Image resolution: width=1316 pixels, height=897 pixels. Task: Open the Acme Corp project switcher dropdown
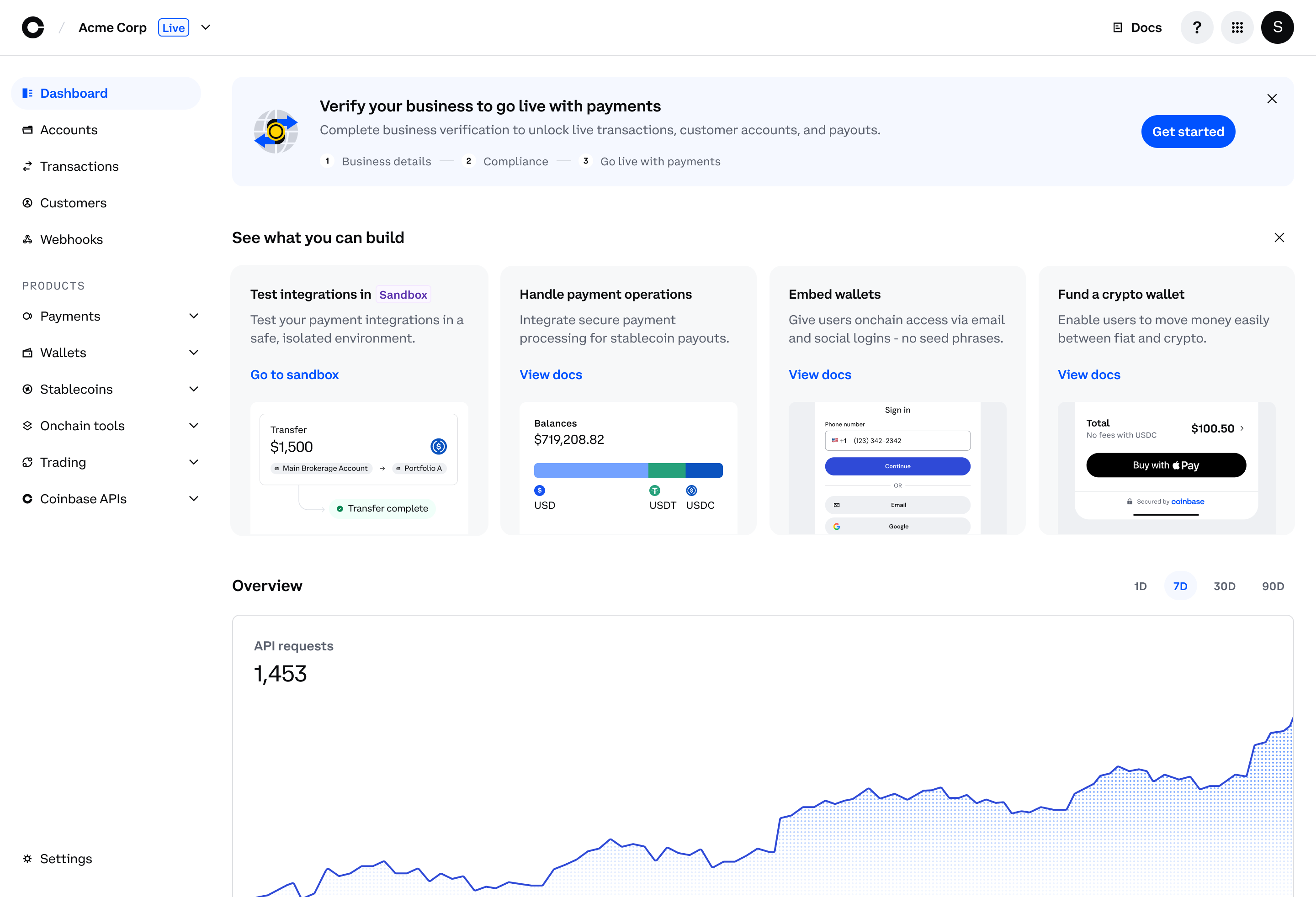(206, 28)
